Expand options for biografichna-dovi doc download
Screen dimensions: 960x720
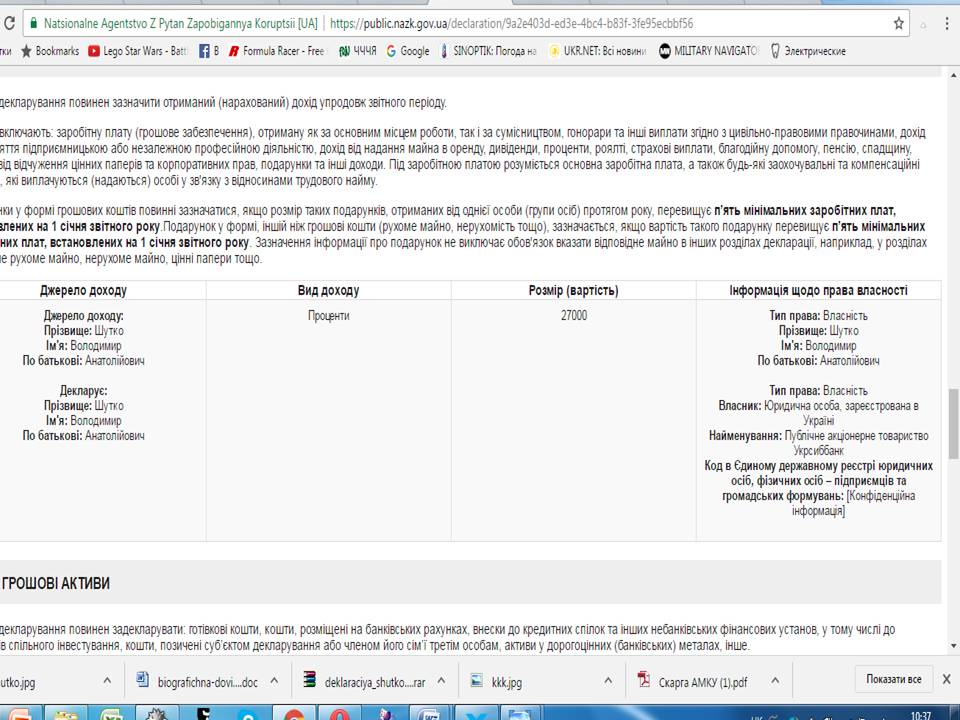click(x=274, y=680)
